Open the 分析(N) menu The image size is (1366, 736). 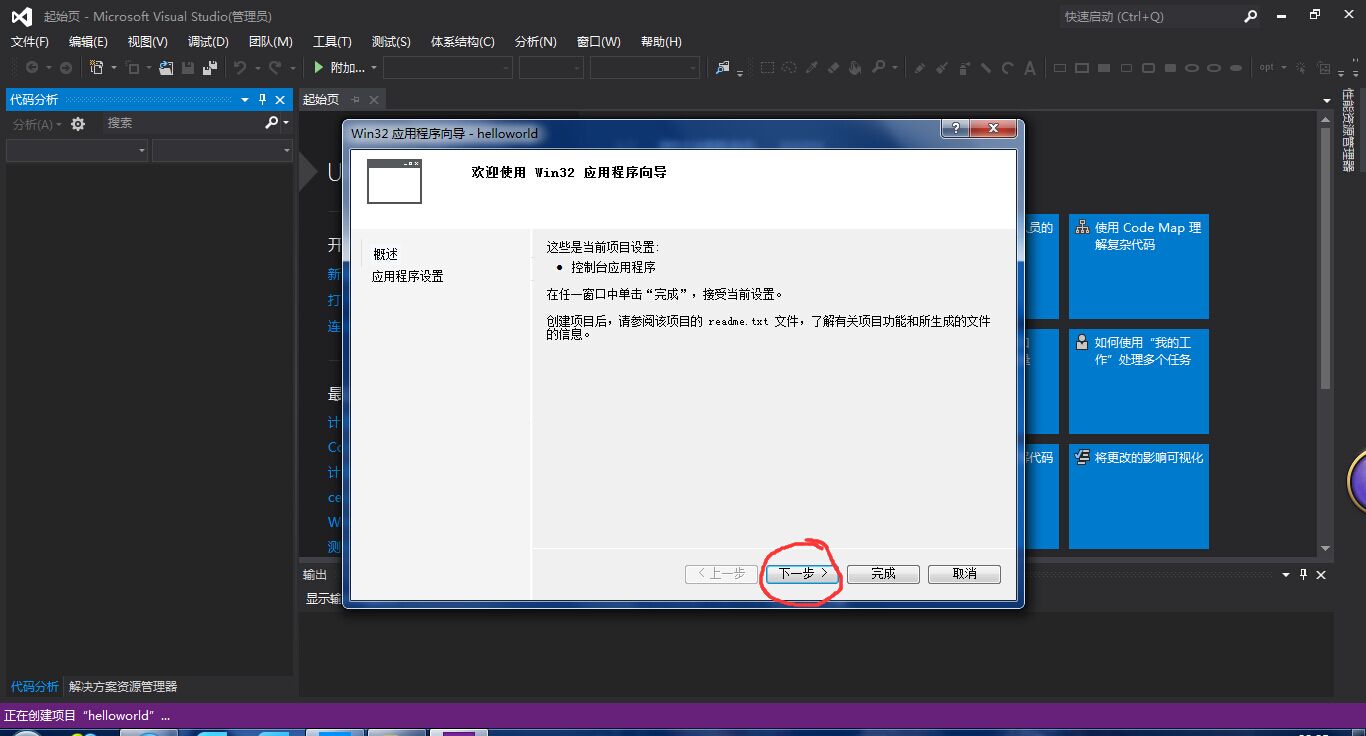(x=535, y=41)
